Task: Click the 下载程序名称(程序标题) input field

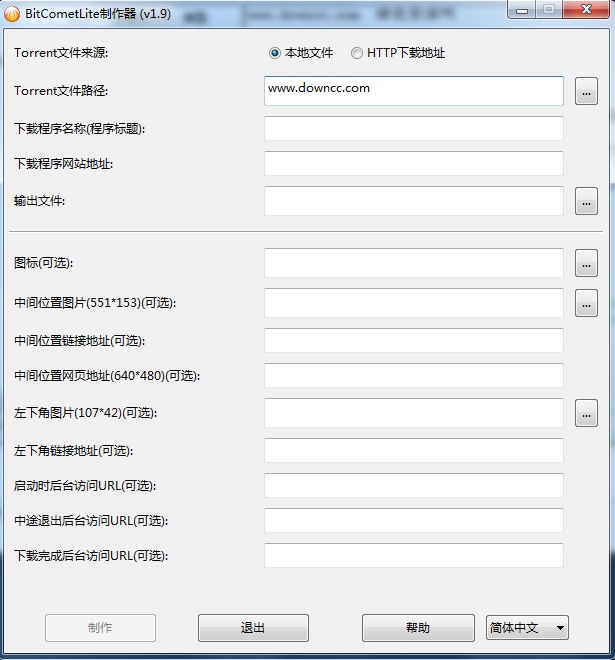Action: pos(413,129)
